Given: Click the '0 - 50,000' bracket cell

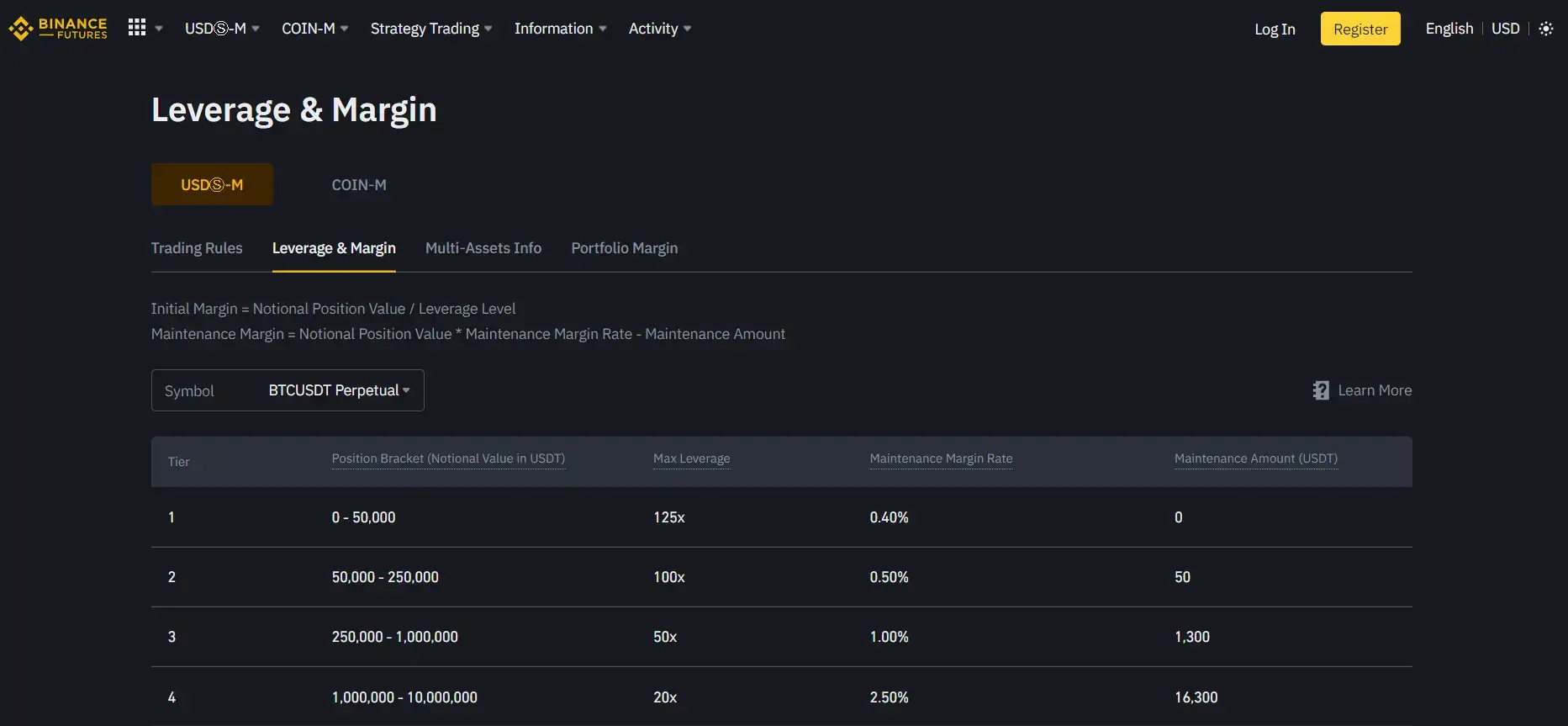Looking at the screenshot, I should (x=363, y=517).
